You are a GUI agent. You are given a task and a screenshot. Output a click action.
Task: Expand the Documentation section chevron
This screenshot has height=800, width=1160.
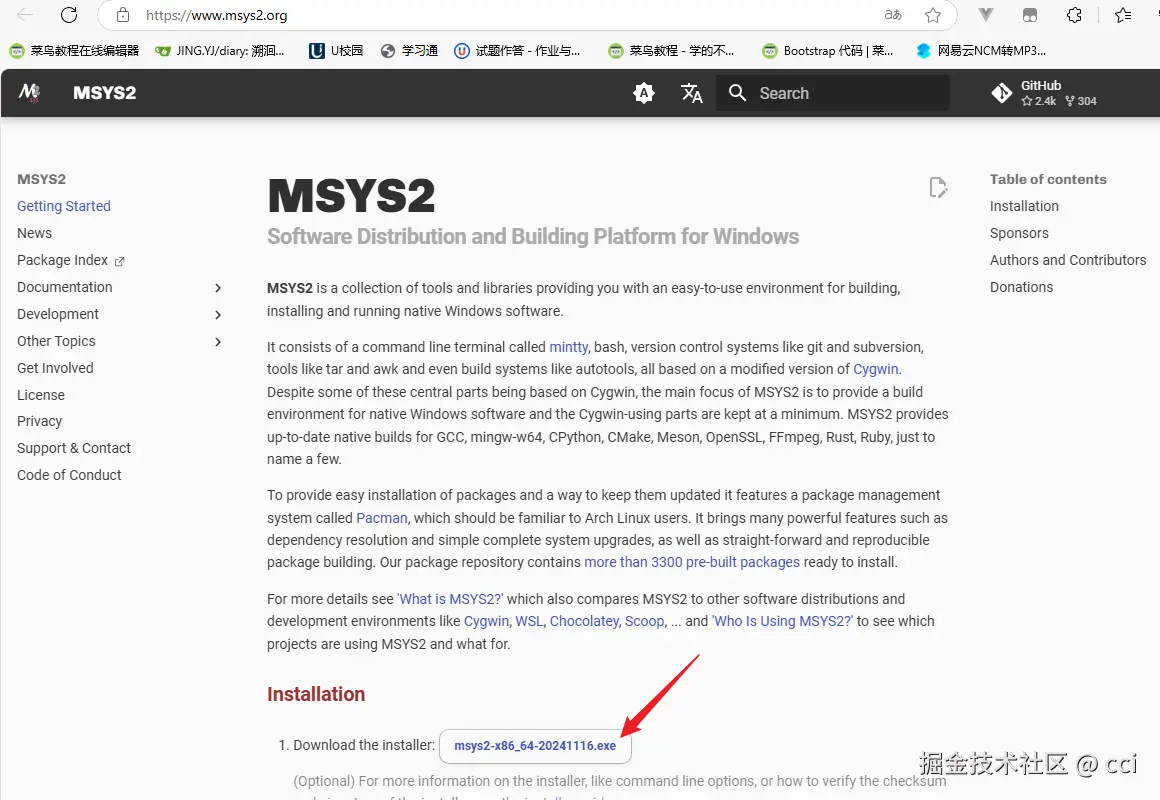pyautogui.click(x=218, y=287)
